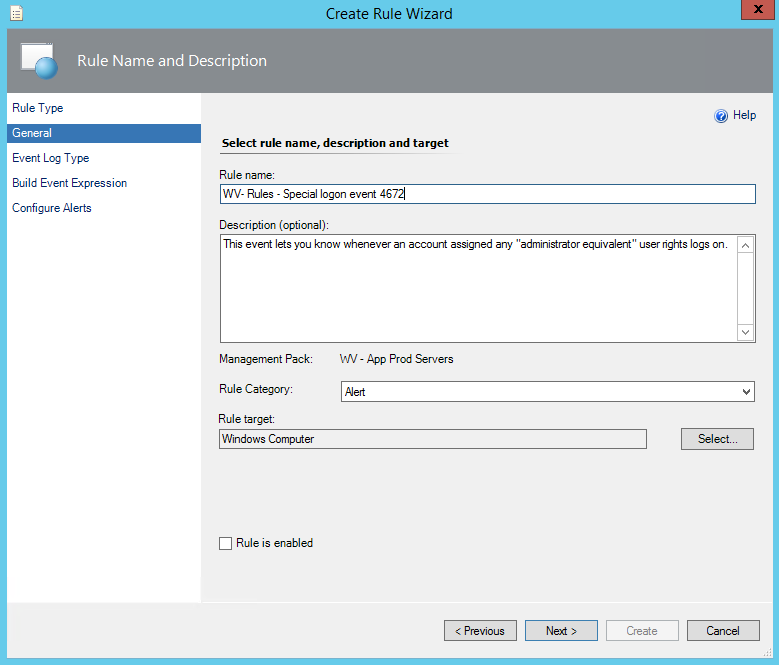Screen dimensions: 779x665
Task: Go to the Rule Type step
Action: (38, 108)
